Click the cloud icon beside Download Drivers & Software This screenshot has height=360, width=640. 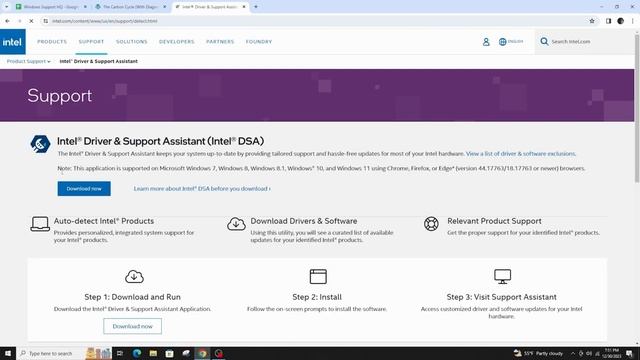point(236,224)
